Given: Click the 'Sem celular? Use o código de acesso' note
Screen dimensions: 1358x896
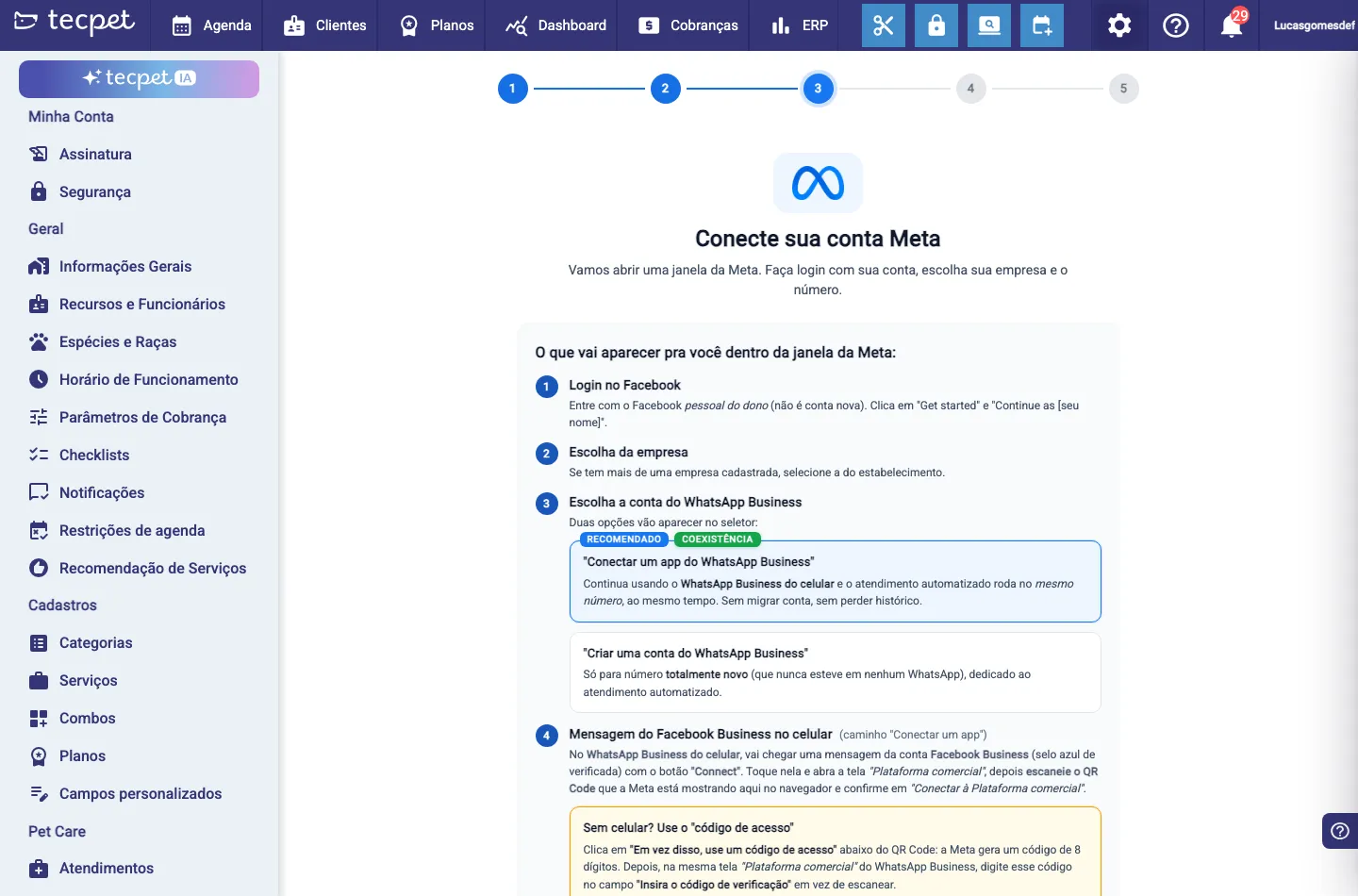Looking at the screenshot, I should [835, 852].
